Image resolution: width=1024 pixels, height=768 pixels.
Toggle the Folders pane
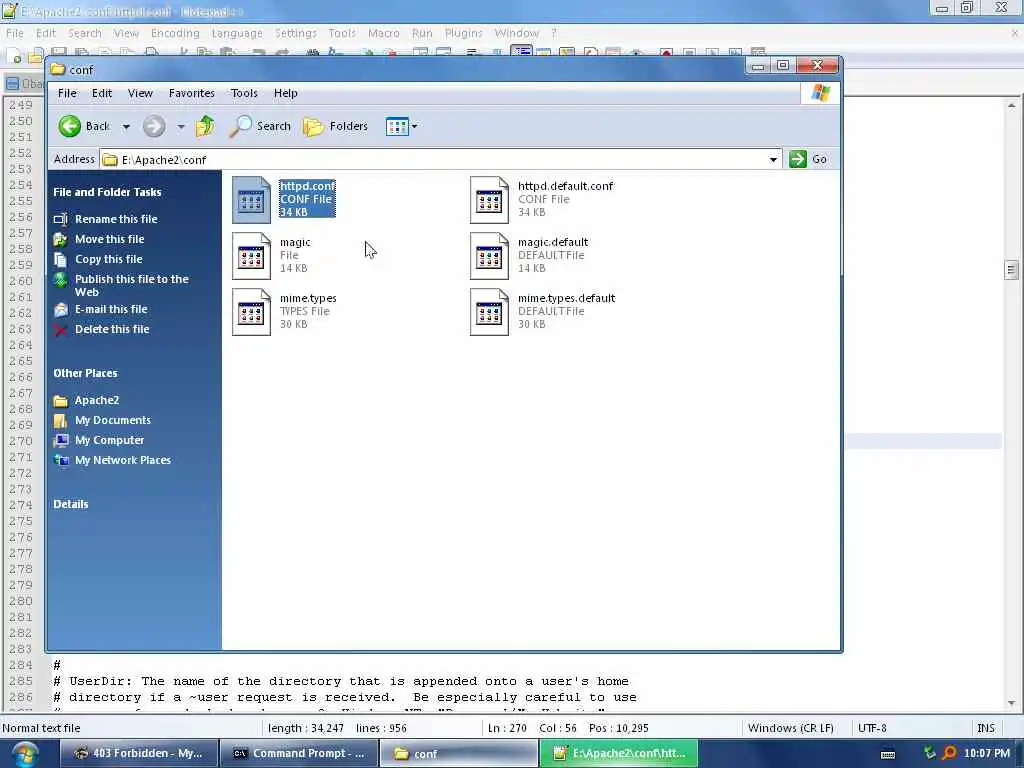[336, 126]
